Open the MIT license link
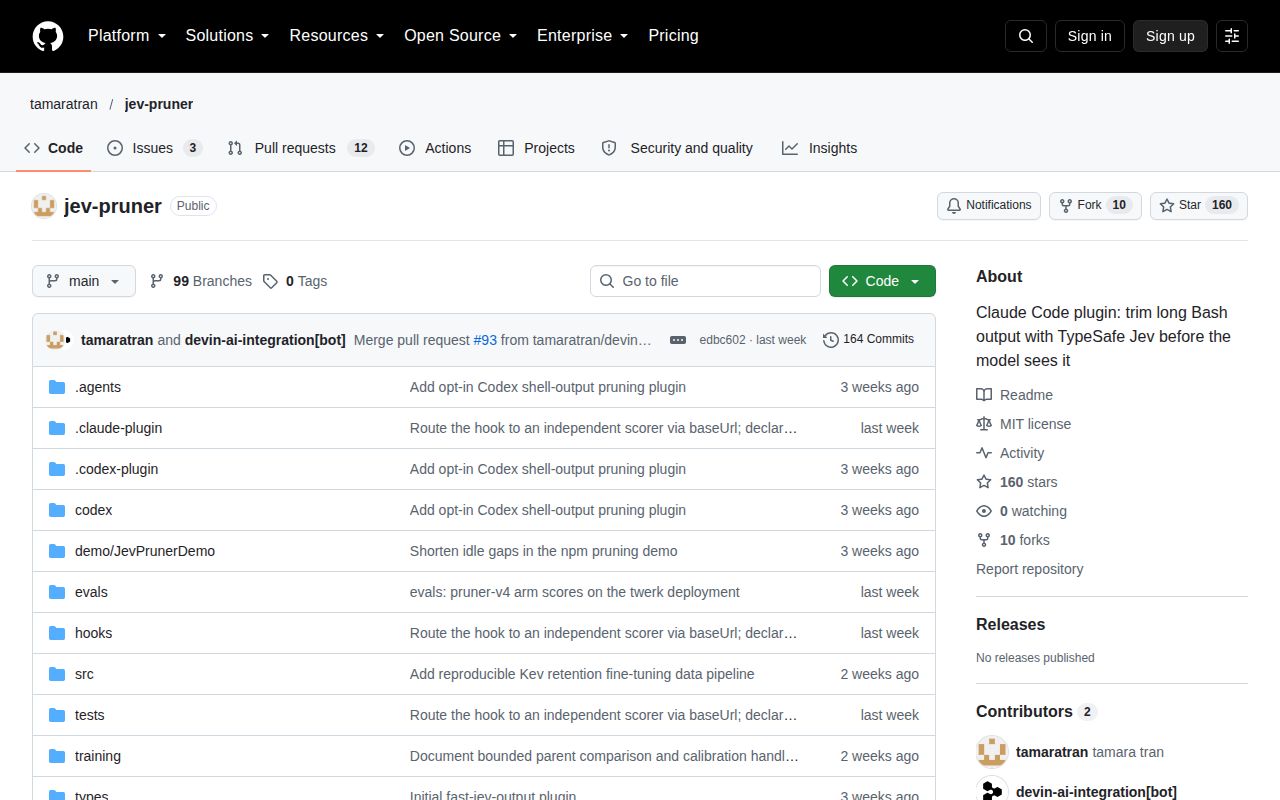The height and width of the screenshot is (800, 1280). tap(1024, 424)
